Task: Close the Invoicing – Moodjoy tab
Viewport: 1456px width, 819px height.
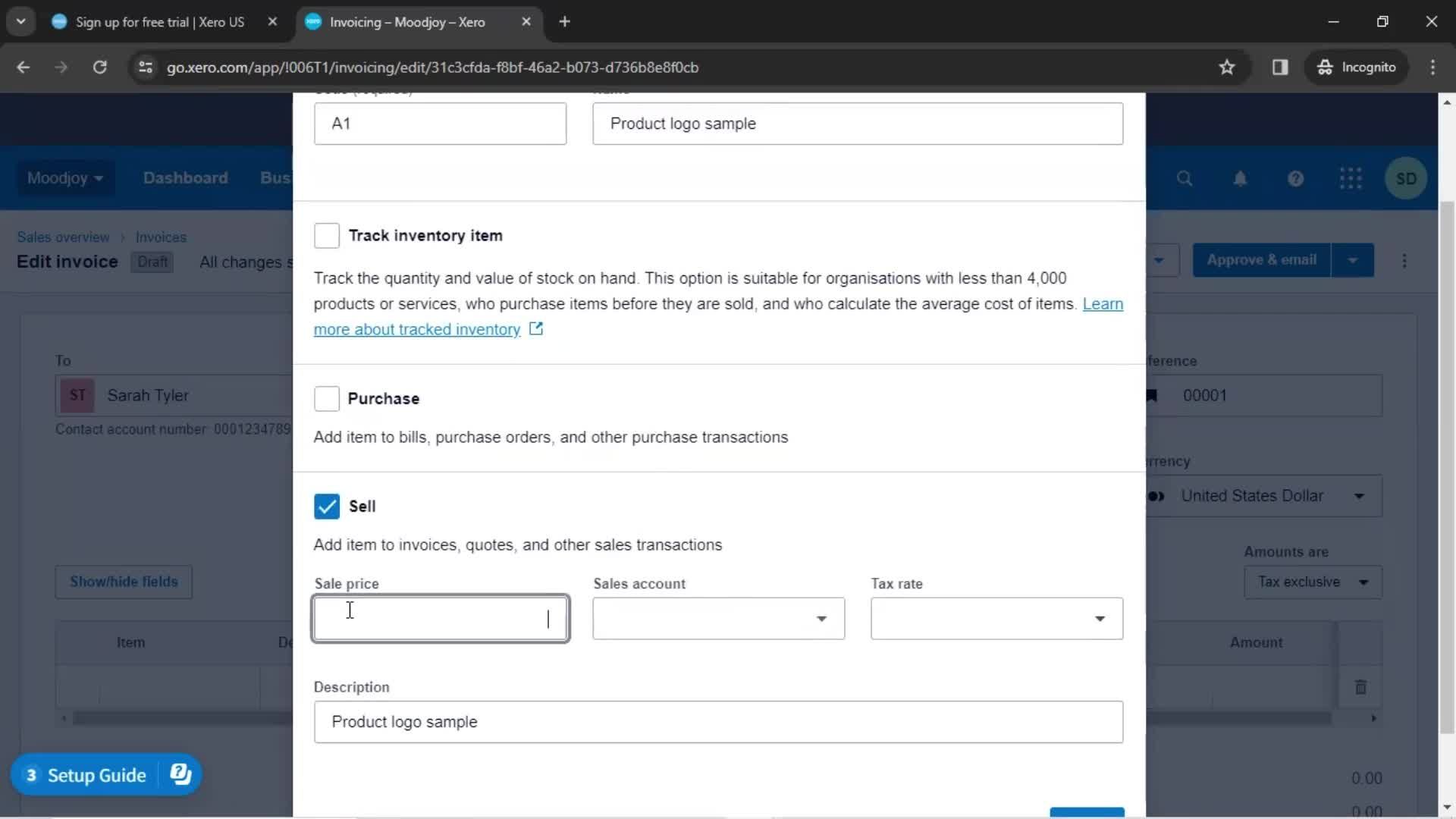Action: tap(526, 21)
